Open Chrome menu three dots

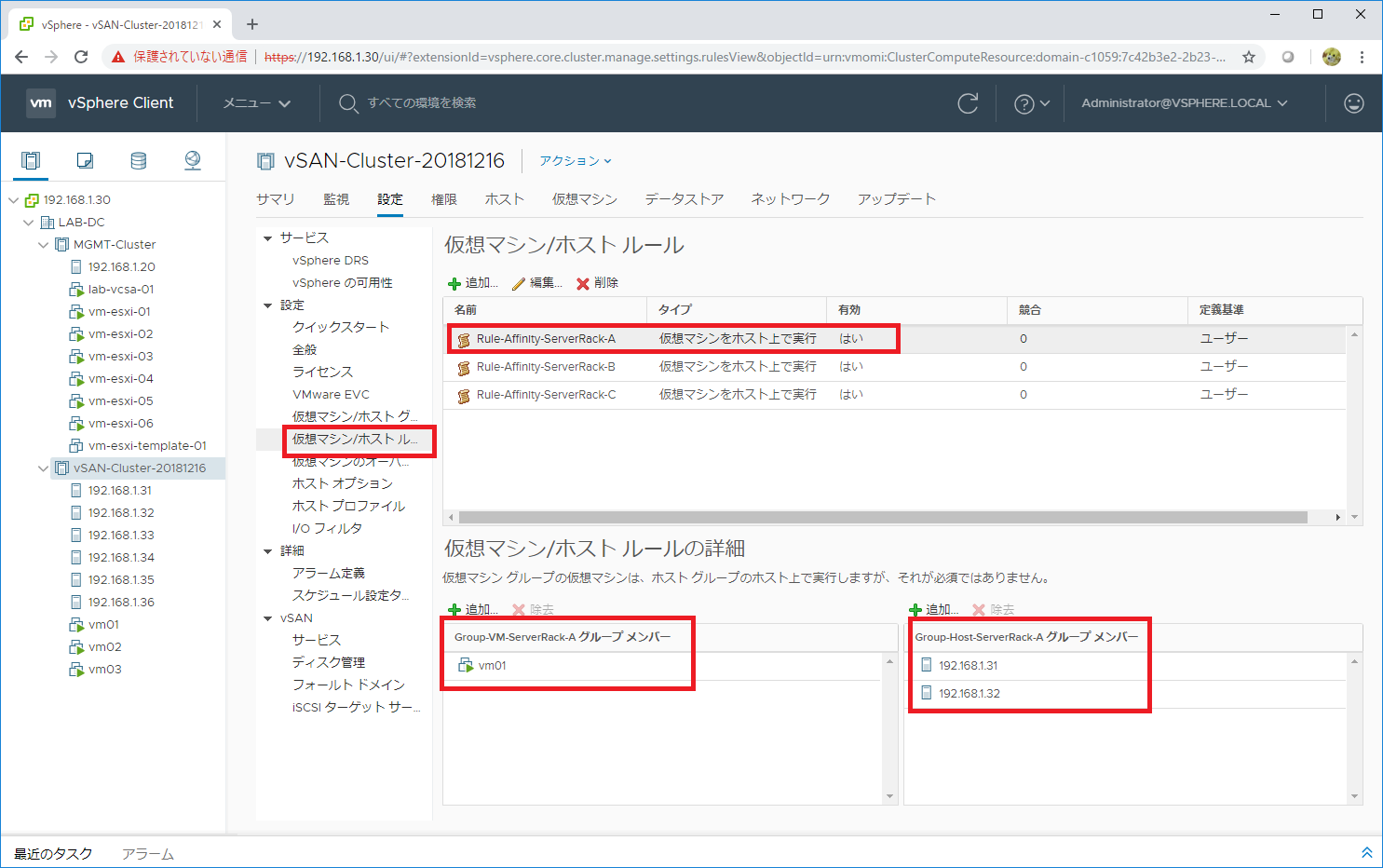coord(1362,57)
